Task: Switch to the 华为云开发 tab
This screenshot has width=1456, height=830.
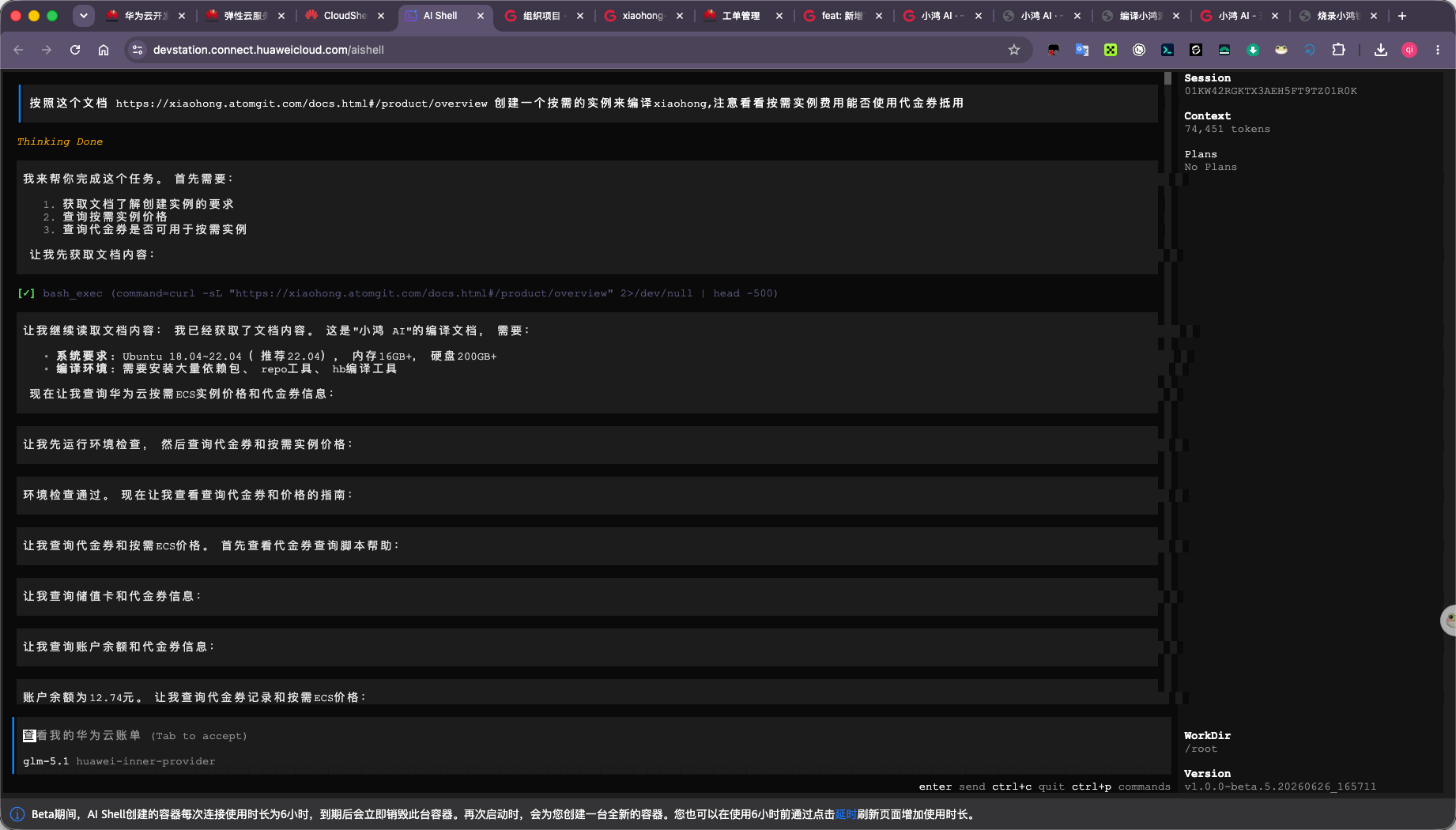Action: coord(145,16)
